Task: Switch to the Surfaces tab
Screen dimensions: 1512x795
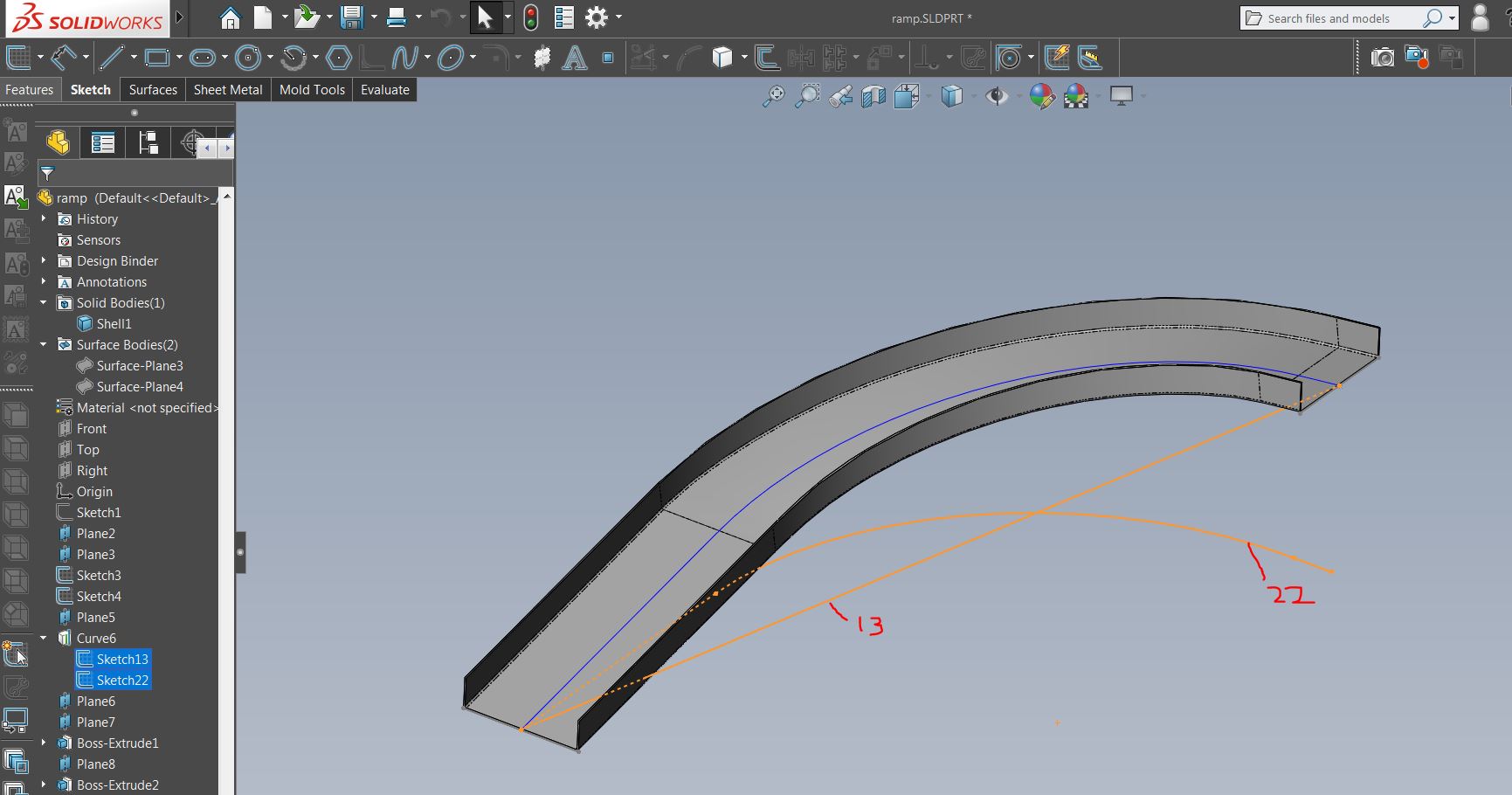Action: tap(153, 90)
